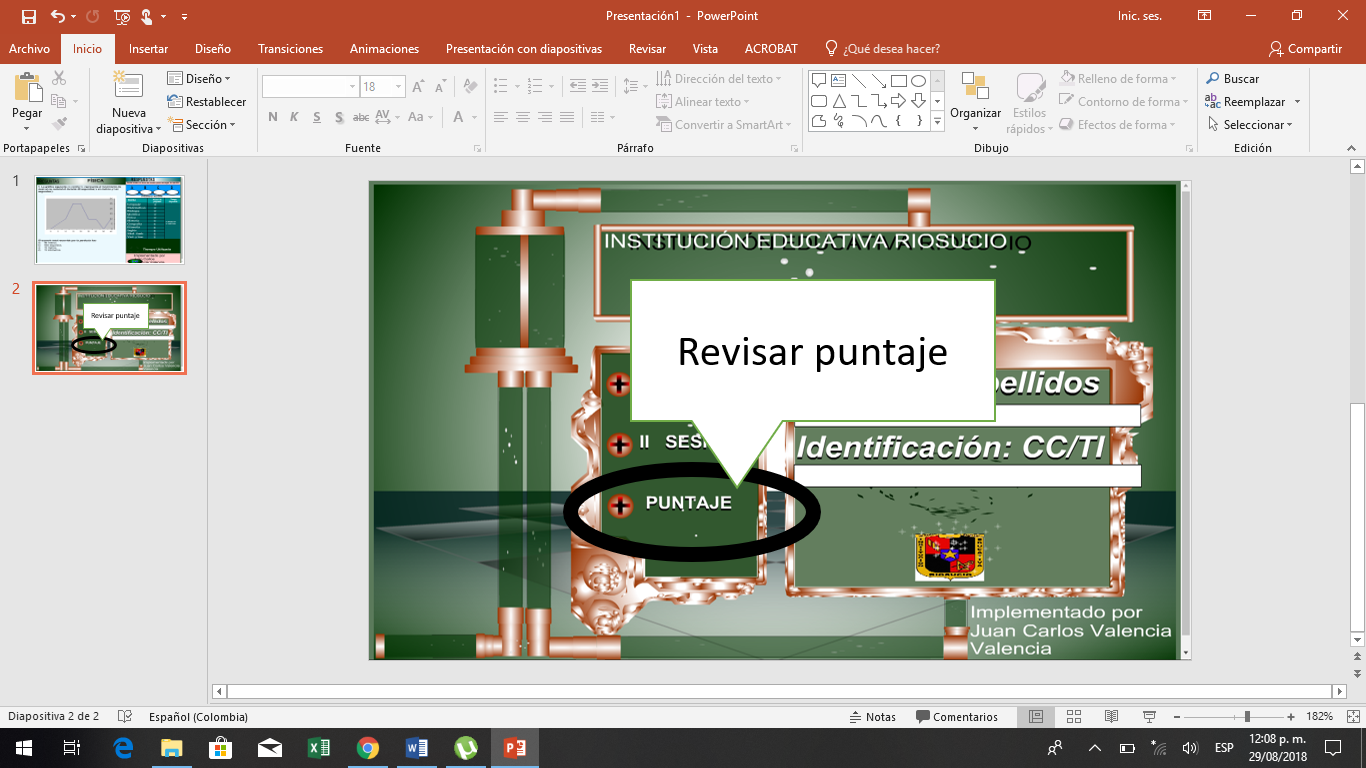Click the Save icon in quick access toolbar
The image size is (1366, 768).
coord(28,16)
